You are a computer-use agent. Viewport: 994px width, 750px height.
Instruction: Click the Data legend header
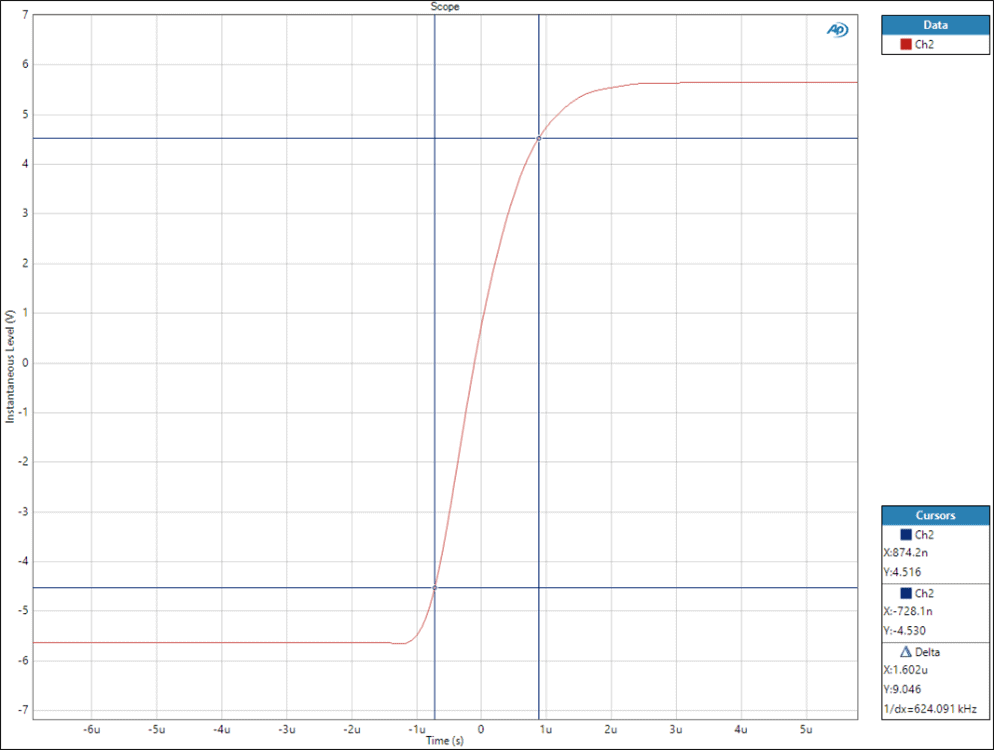pos(936,25)
